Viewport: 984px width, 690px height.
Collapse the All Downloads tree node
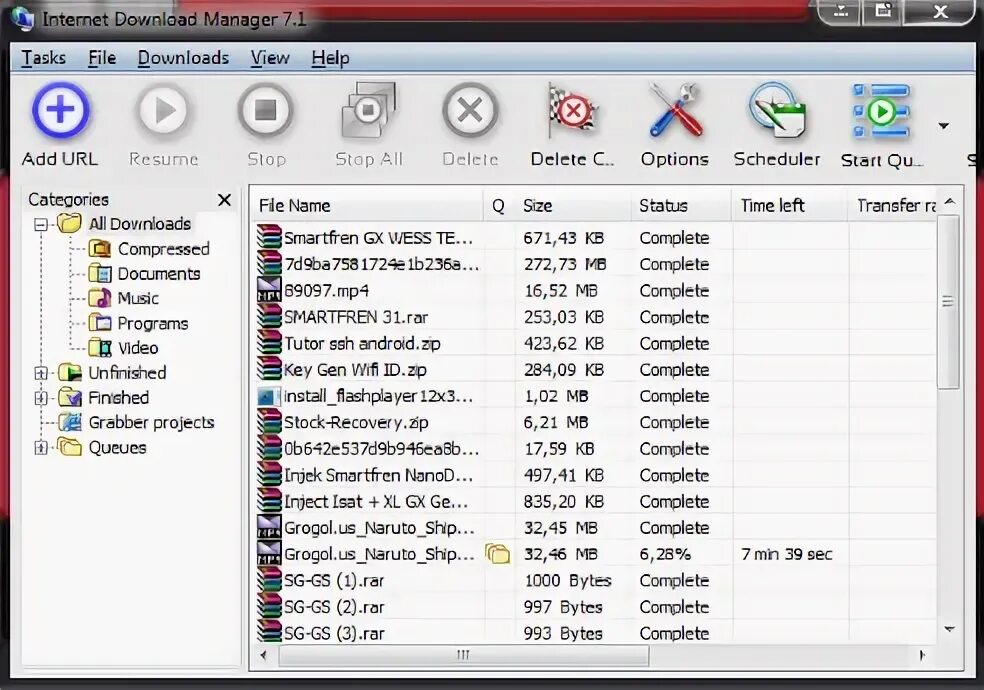click(x=41, y=224)
